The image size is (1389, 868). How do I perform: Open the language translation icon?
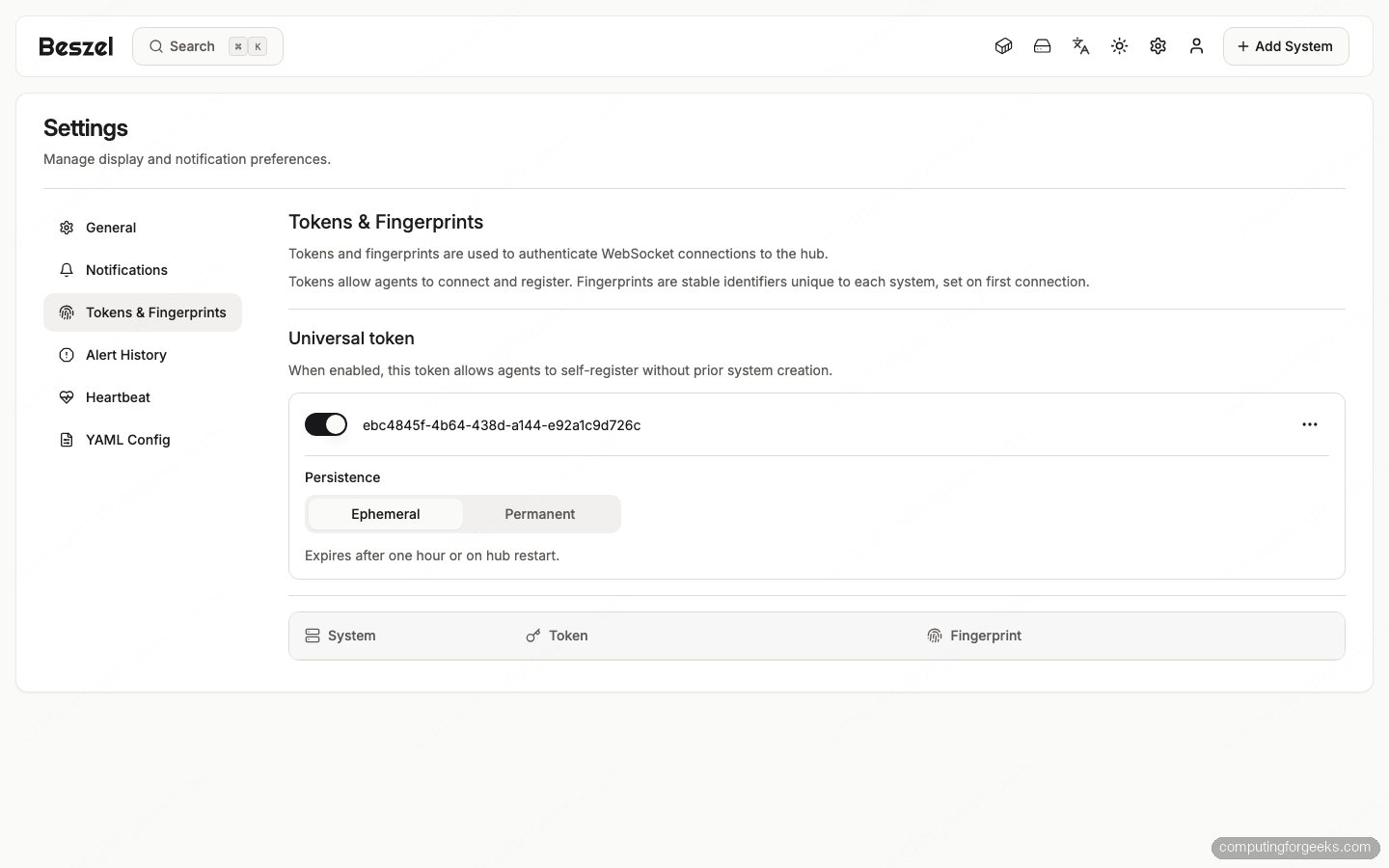(1080, 46)
